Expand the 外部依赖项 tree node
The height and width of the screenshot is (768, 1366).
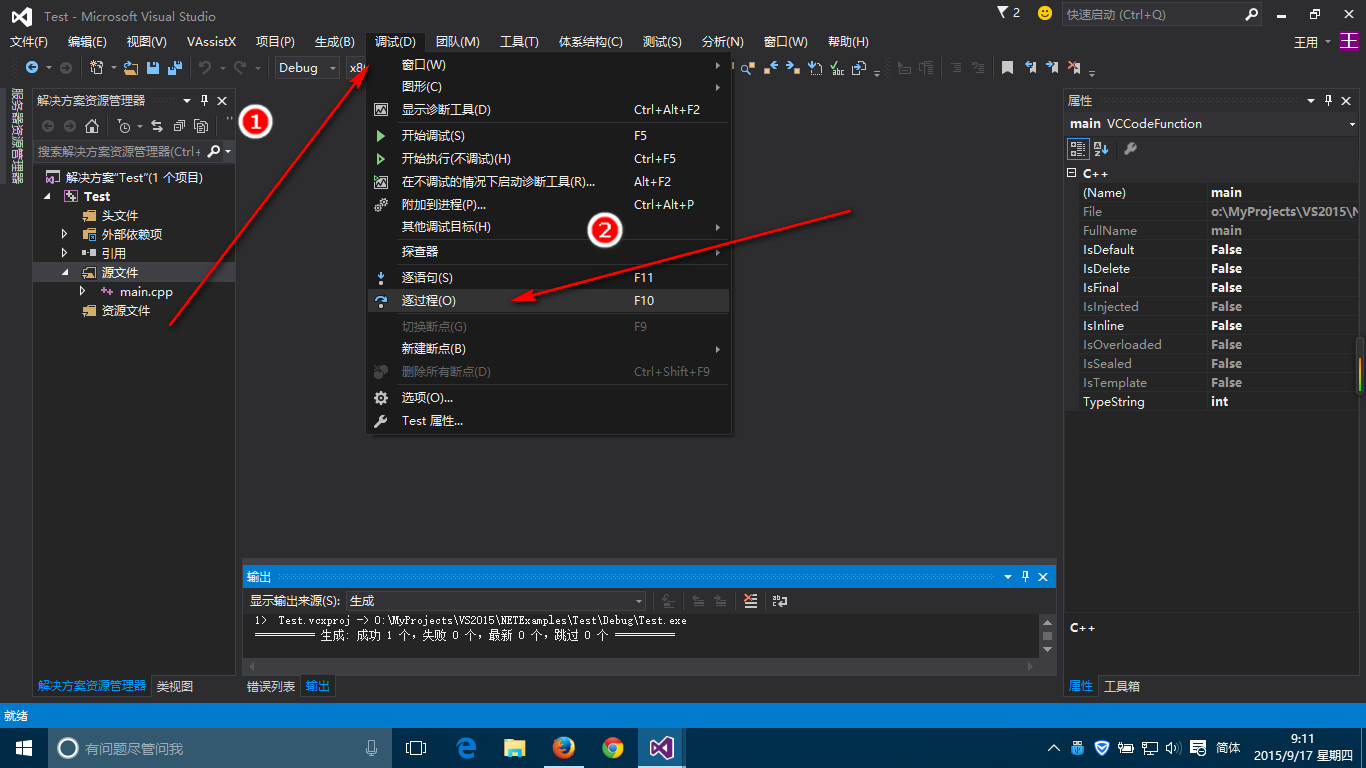[65, 234]
